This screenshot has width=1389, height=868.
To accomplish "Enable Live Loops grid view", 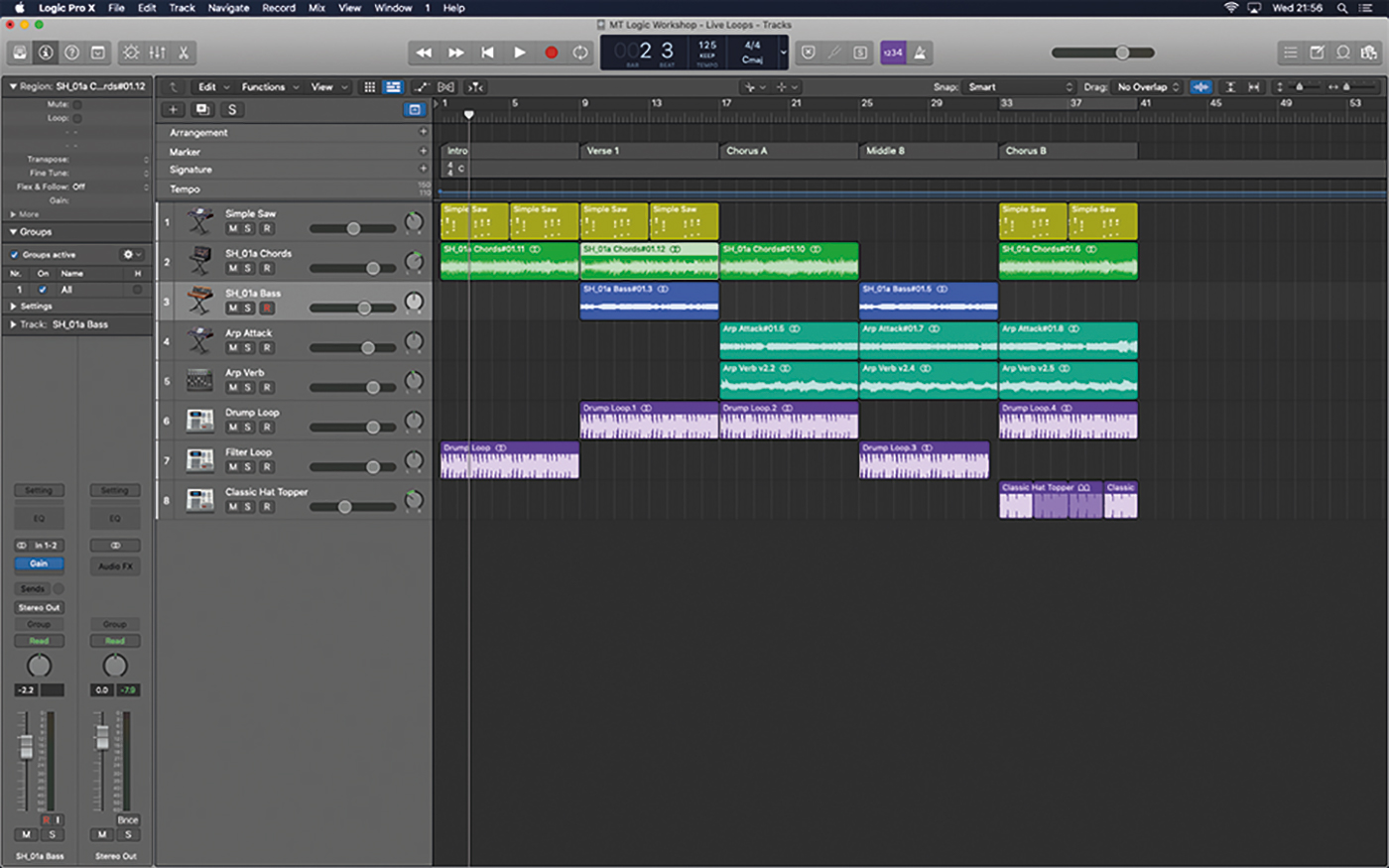I will tap(370, 87).
